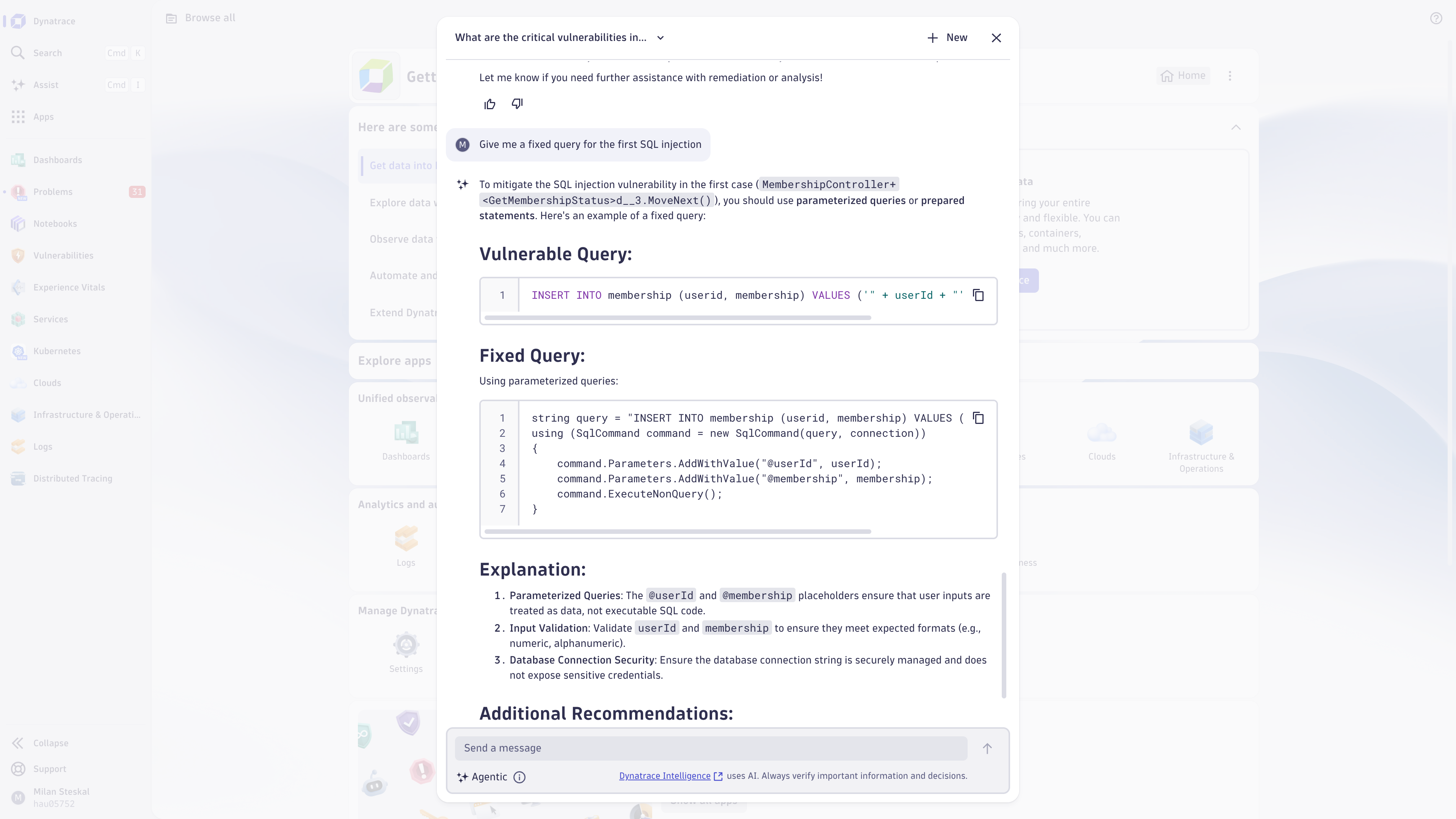Click the thumbs up feedback icon
Screen dimensions: 1456x819
(490, 104)
